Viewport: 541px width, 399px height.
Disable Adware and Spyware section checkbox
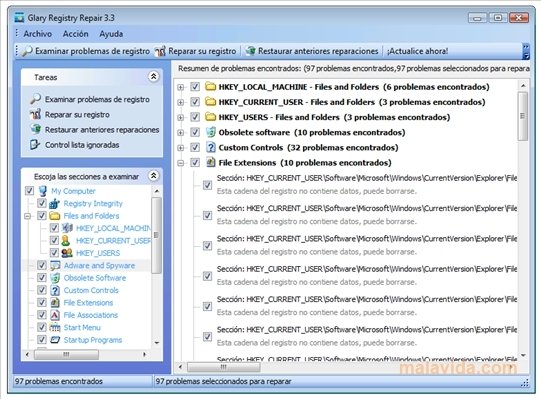coord(42,265)
